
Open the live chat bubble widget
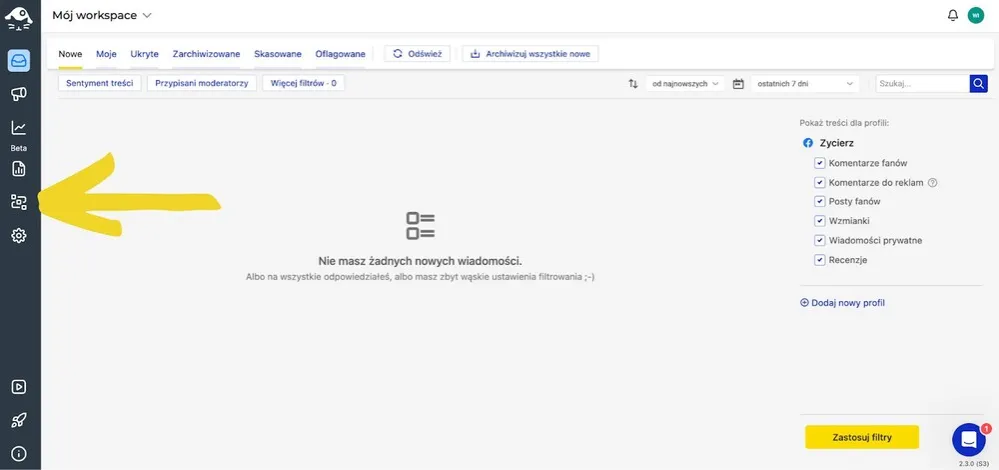(969, 439)
